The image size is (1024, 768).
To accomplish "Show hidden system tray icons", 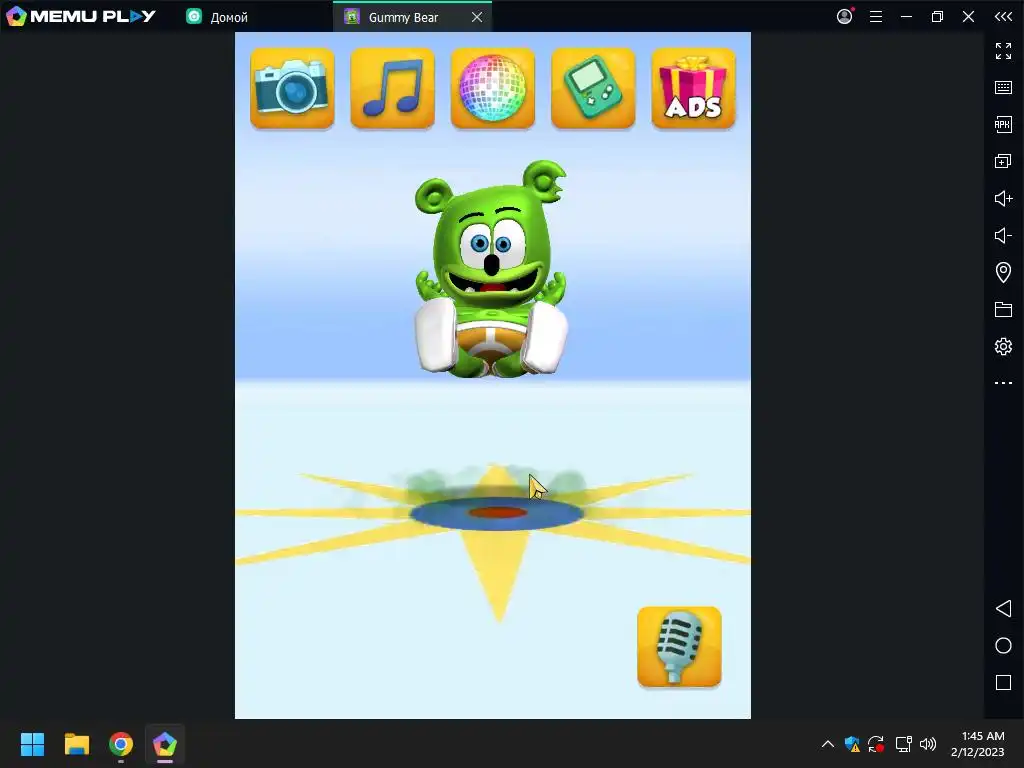I will pyautogui.click(x=827, y=744).
